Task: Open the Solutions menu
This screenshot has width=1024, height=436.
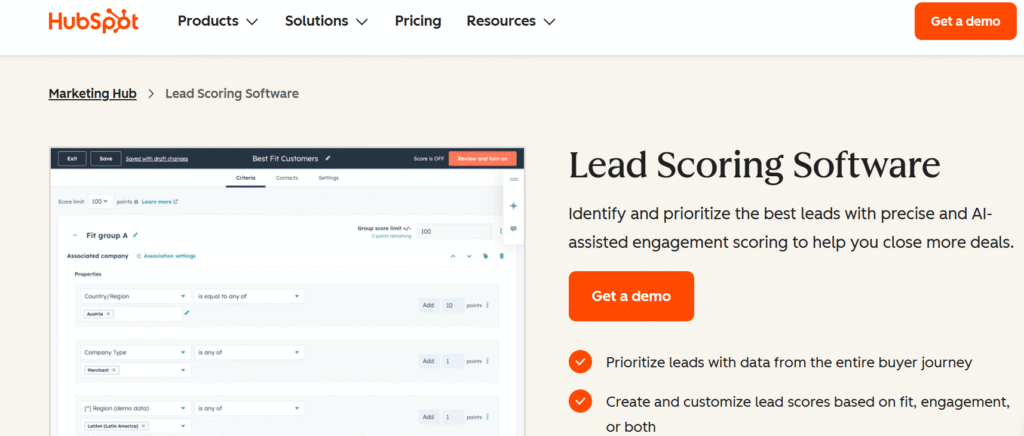Action: point(327,21)
